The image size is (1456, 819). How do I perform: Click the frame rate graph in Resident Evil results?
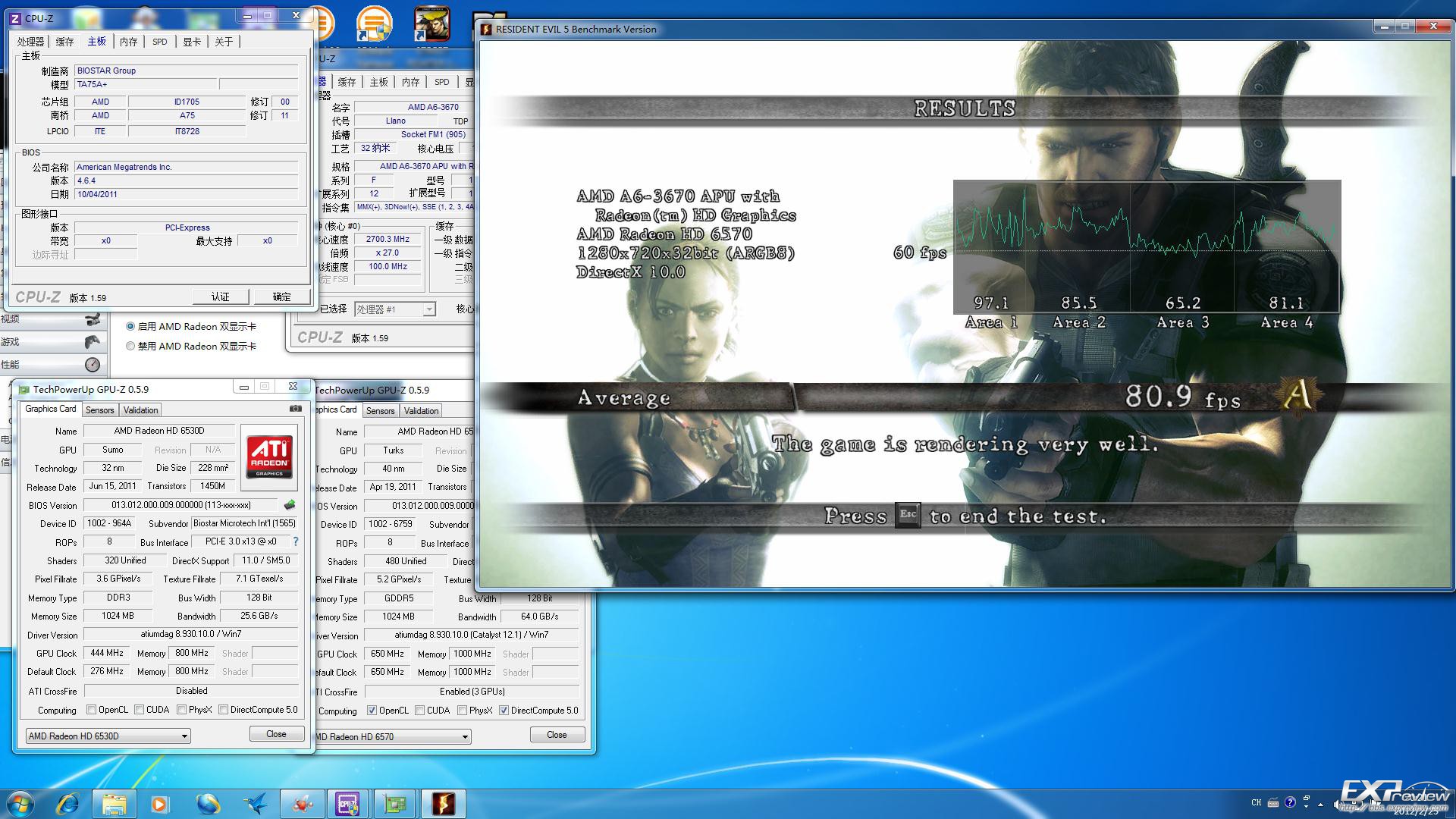[1147, 246]
